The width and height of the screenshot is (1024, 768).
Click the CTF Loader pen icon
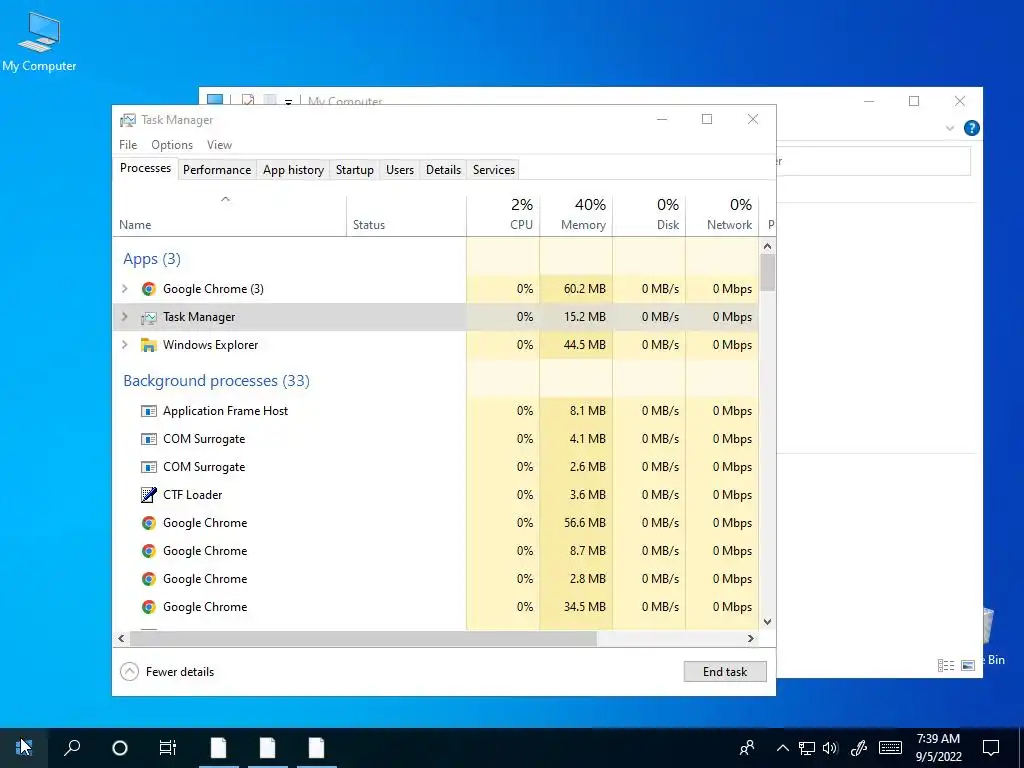149,495
